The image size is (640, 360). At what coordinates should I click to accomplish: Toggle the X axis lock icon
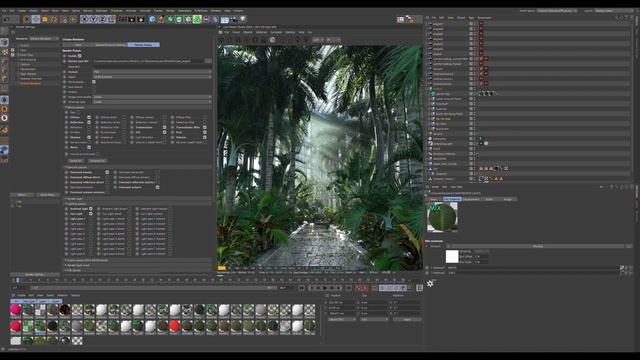(x=84, y=19)
